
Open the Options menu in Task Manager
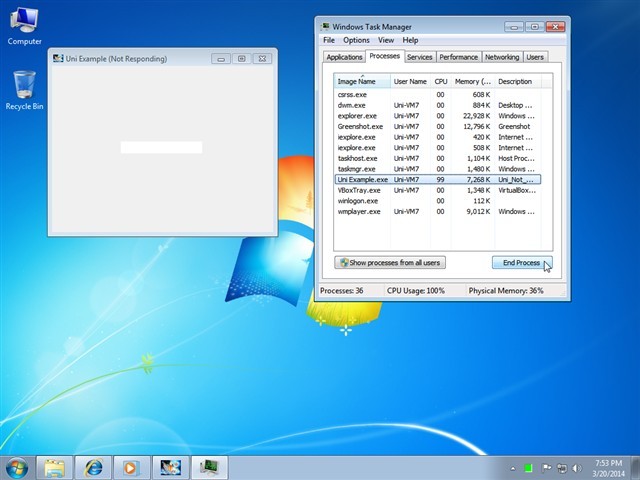point(356,40)
